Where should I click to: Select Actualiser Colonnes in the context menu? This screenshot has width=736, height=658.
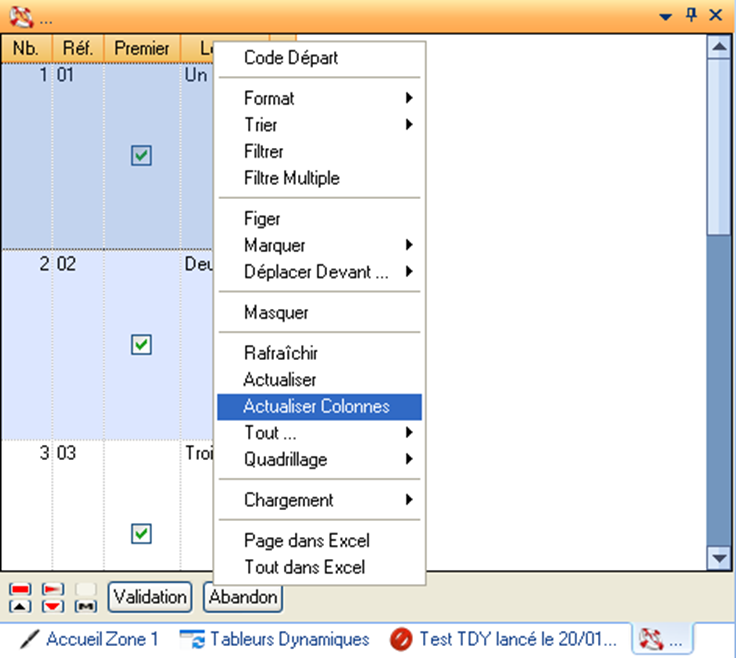[x=317, y=407]
